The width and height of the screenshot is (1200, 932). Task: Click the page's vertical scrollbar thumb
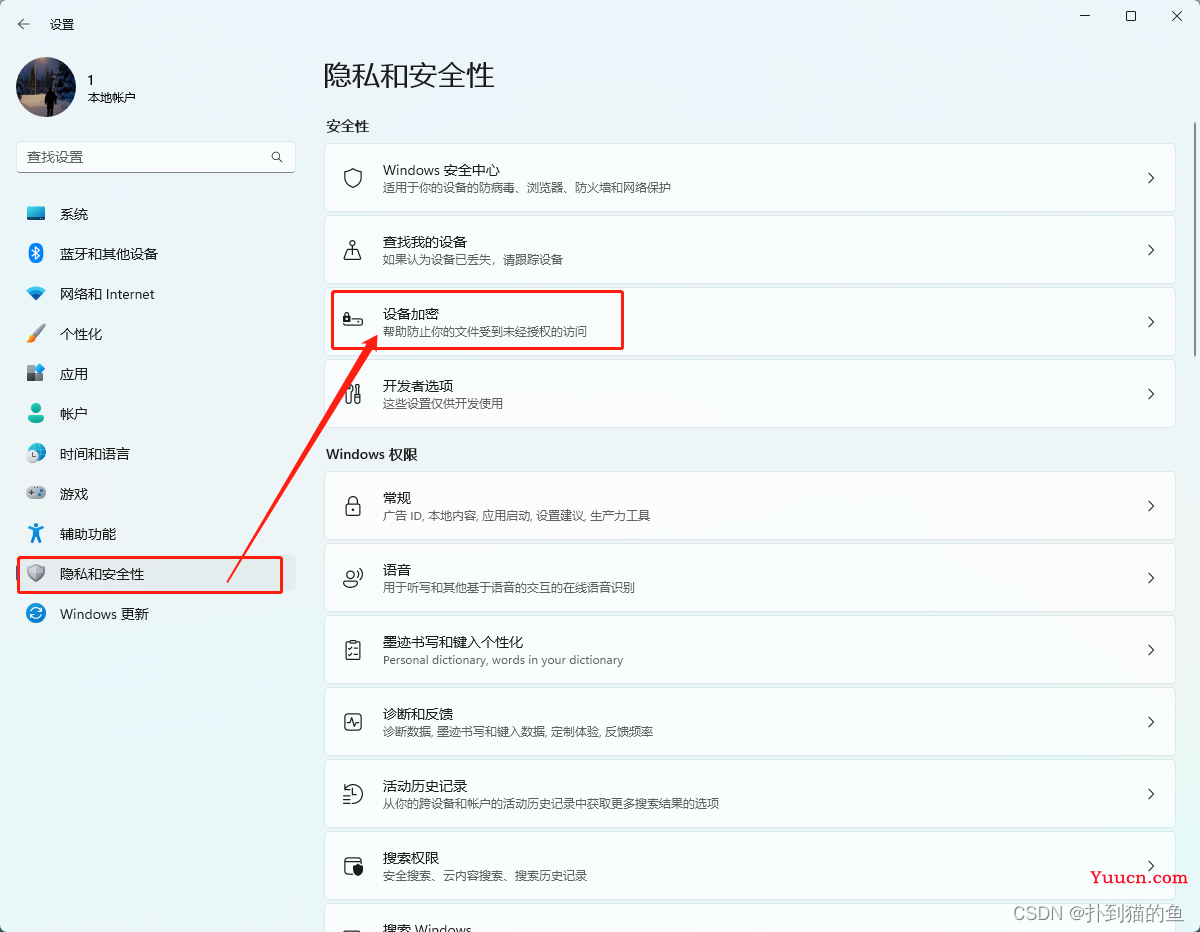coord(1194,238)
